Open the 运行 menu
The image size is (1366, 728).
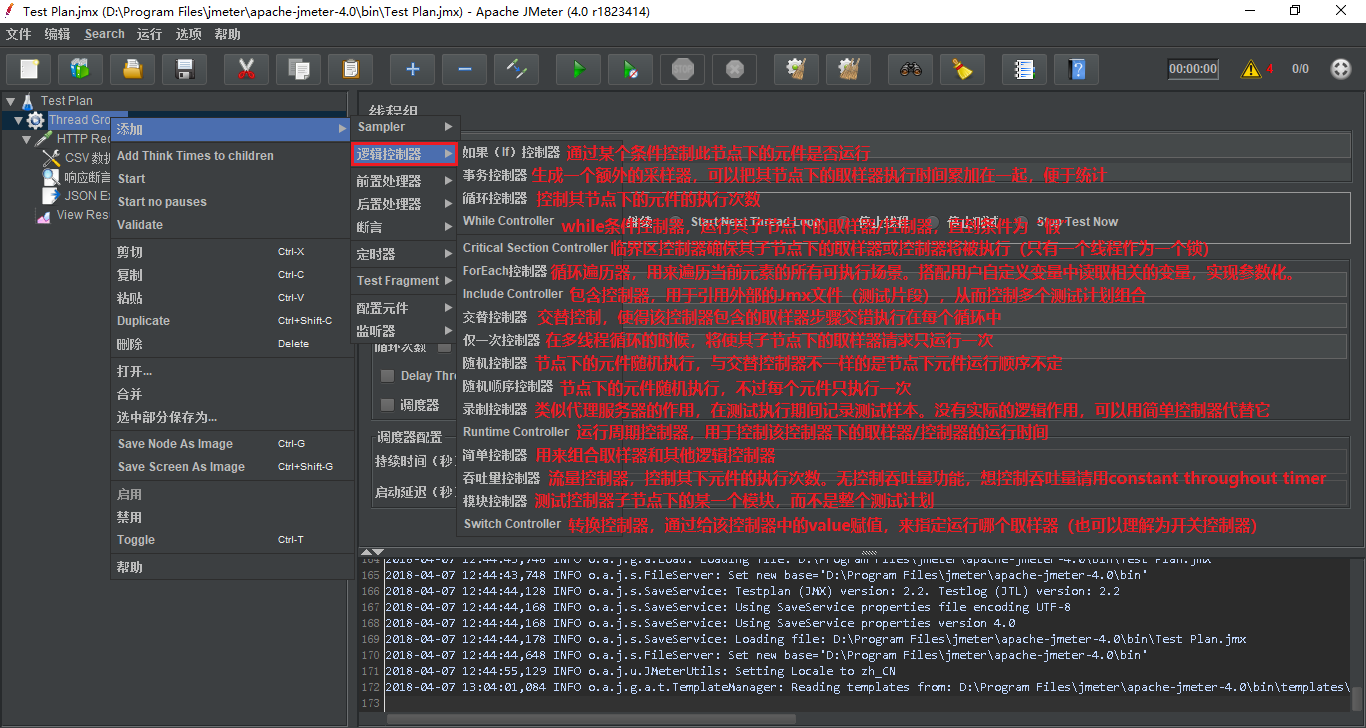click(x=149, y=34)
